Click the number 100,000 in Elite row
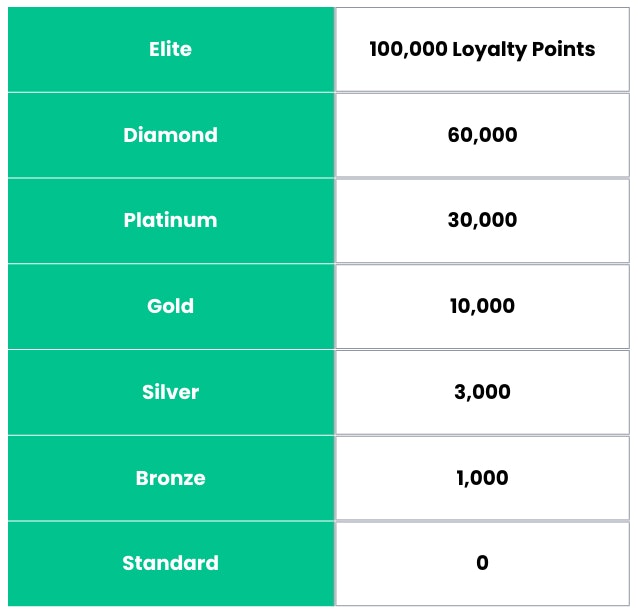The width and height of the screenshot is (638, 615). pyautogui.click(x=406, y=49)
